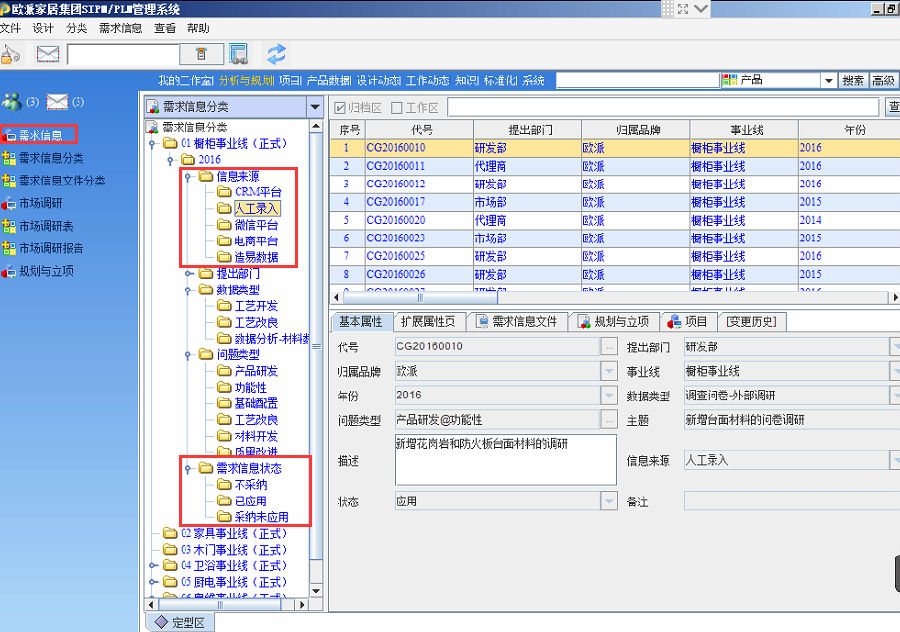The width and height of the screenshot is (900, 632).
Task: Collapse the 信息来源 tree node
Action: (x=188, y=176)
